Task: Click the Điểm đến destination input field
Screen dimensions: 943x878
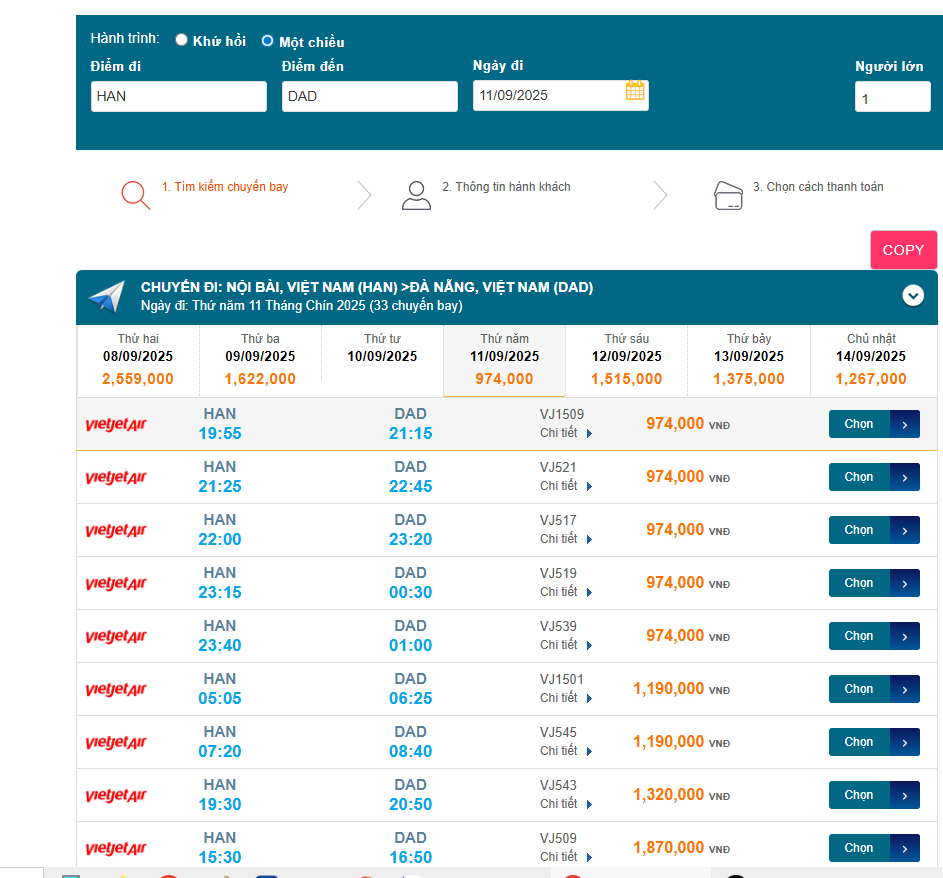Action: click(x=369, y=97)
